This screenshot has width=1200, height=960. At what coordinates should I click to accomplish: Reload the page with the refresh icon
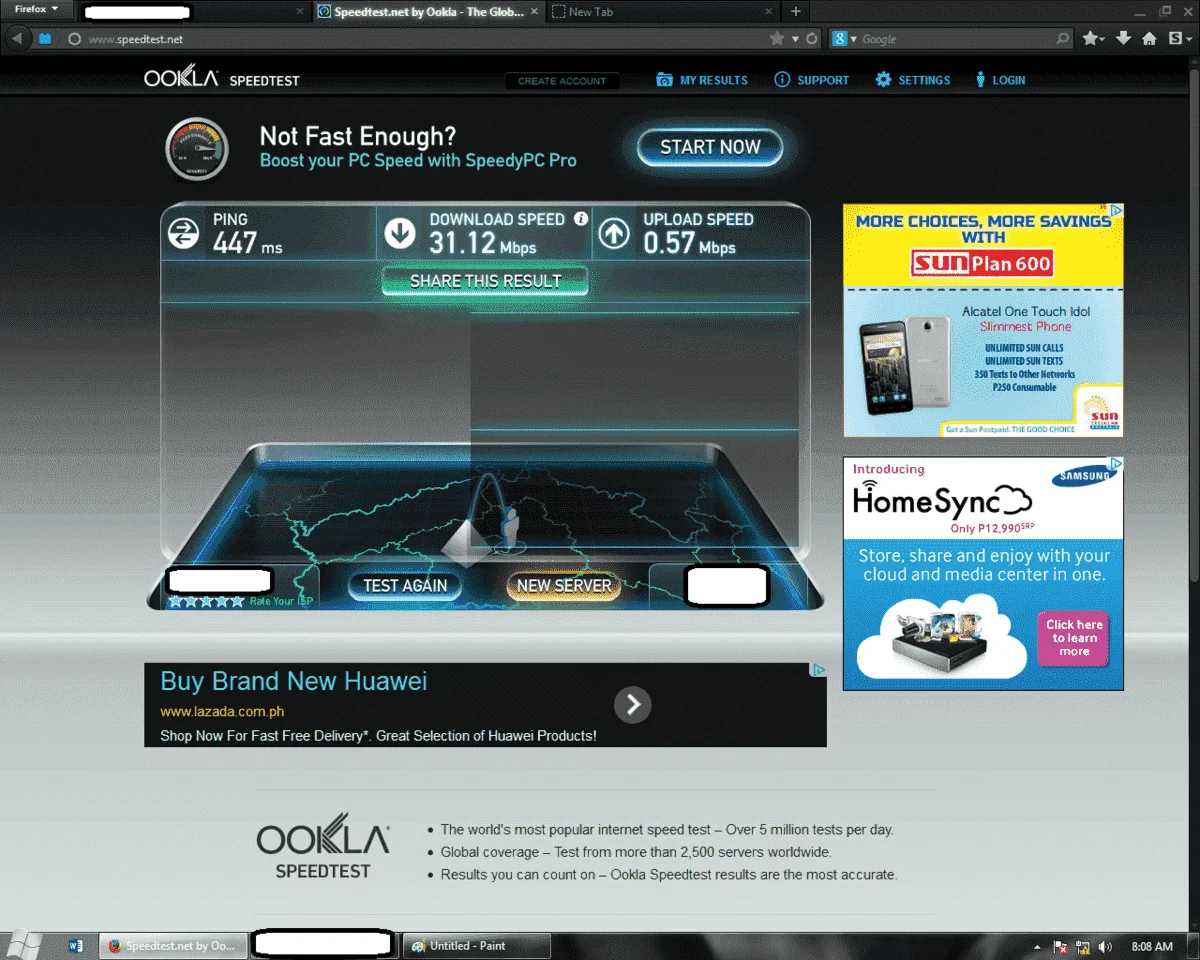pos(811,39)
